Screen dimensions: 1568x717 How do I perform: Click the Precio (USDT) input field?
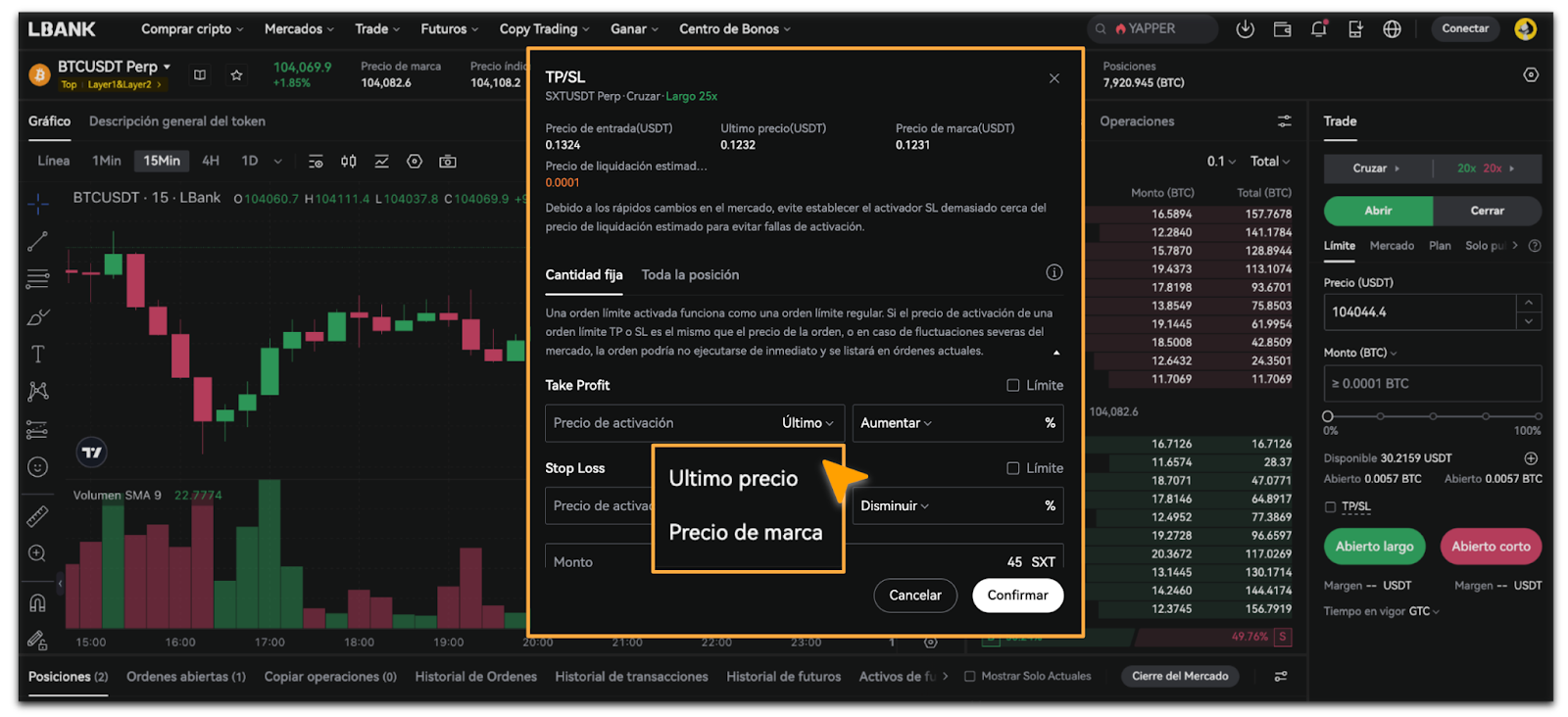[x=1419, y=311]
